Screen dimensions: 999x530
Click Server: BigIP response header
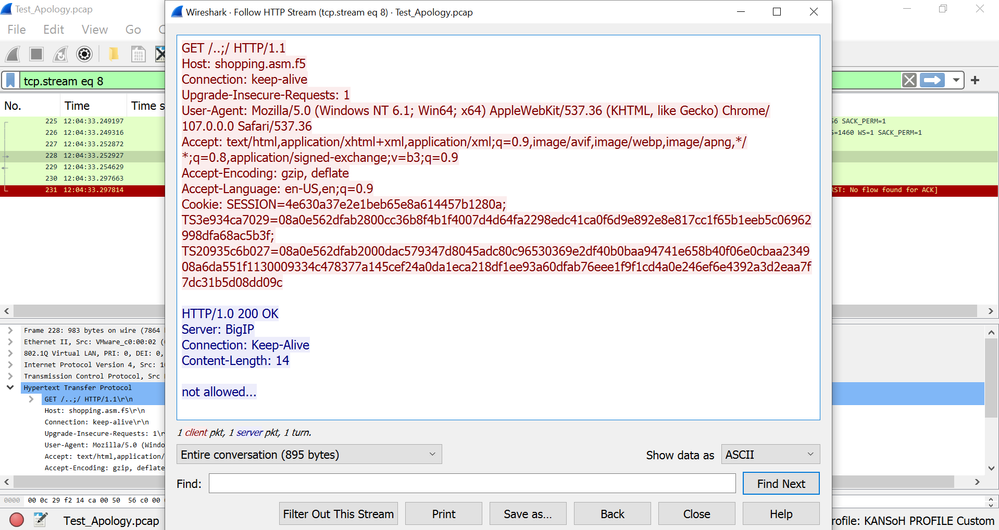(x=218, y=329)
